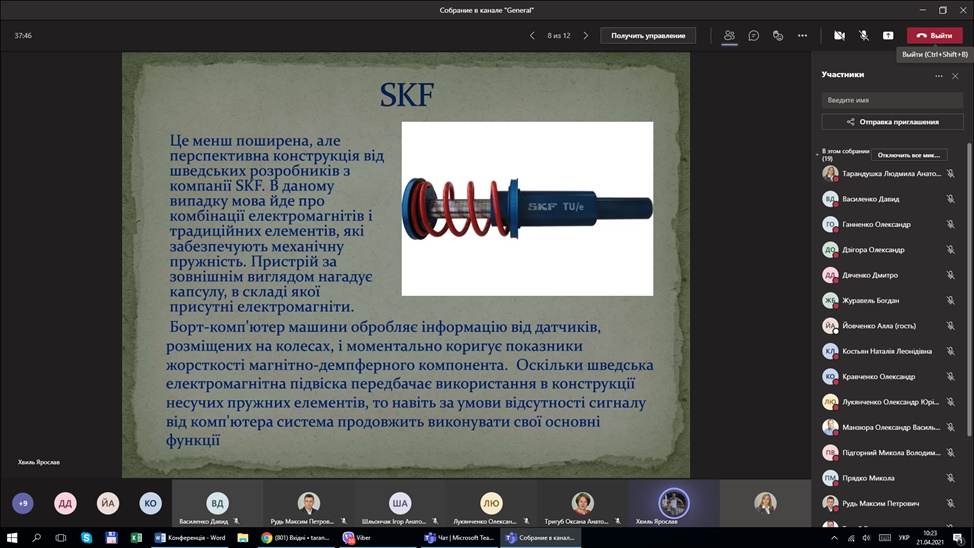974x548 pixels.
Task: Go to the next slide arrow
Action: tap(585, 35)
